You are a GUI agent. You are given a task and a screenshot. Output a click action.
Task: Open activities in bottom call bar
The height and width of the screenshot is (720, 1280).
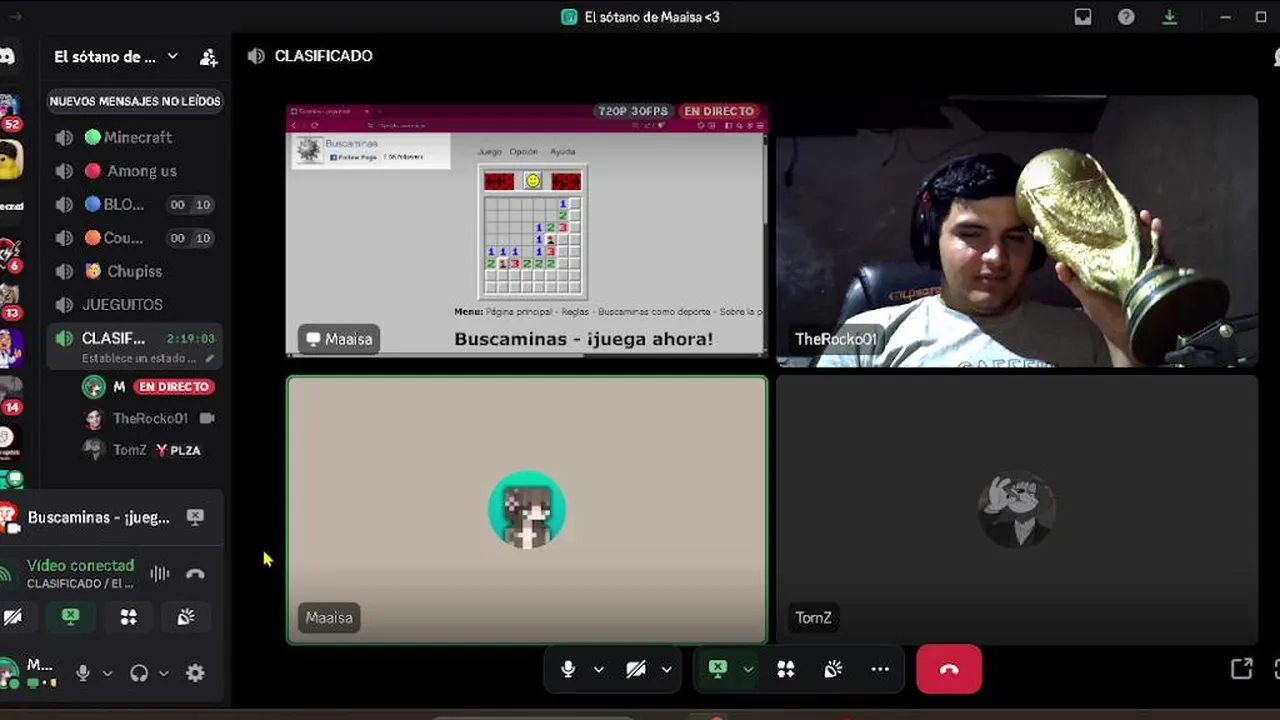pos(786,670)
